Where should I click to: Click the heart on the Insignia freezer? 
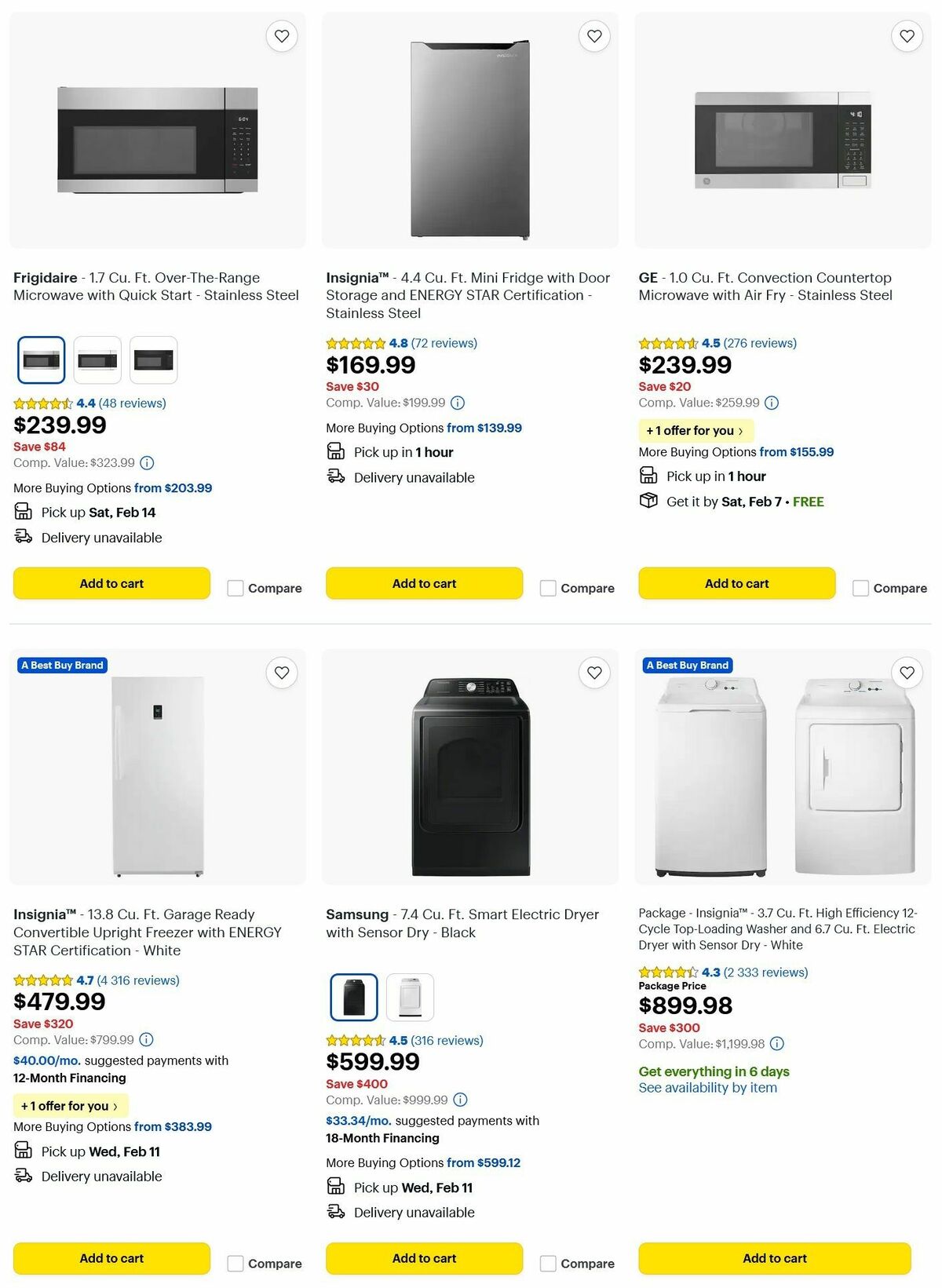point(282,673)
